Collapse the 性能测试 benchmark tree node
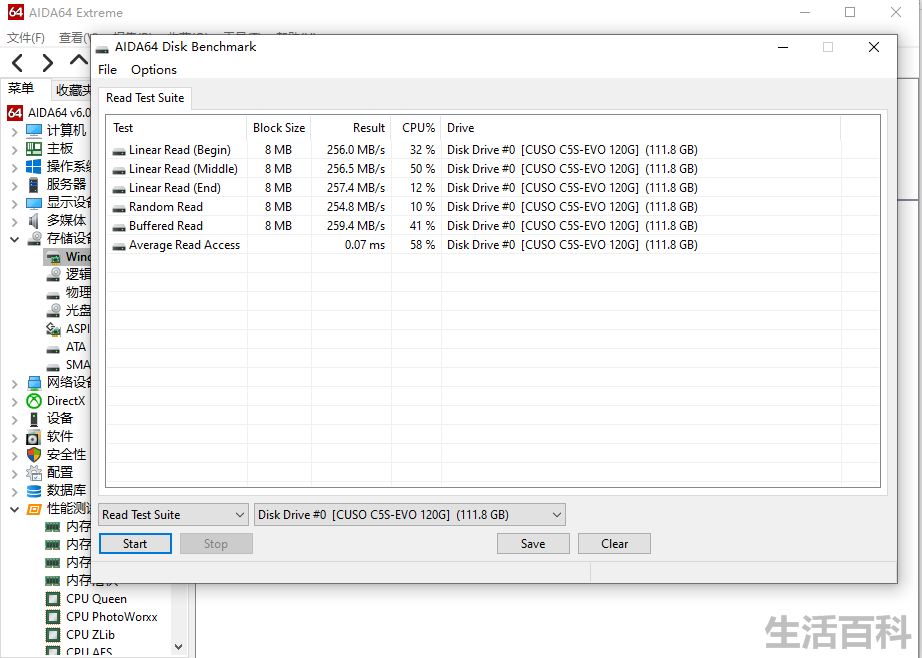This screenshot has width=922, height=658. (x=15, y=510)
